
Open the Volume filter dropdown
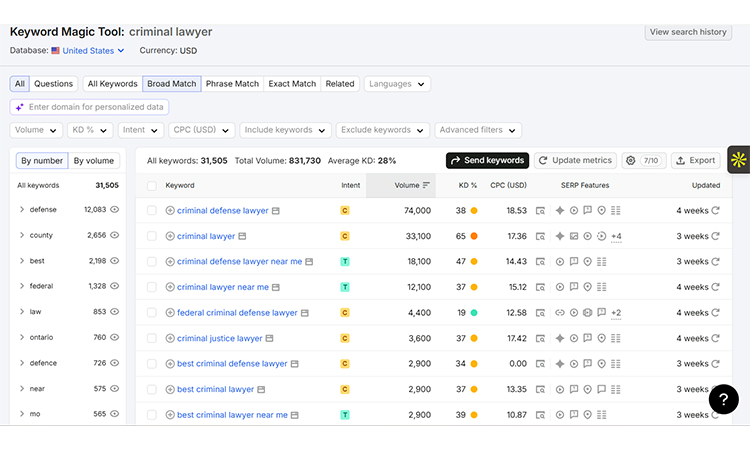[x=36, y=130]
